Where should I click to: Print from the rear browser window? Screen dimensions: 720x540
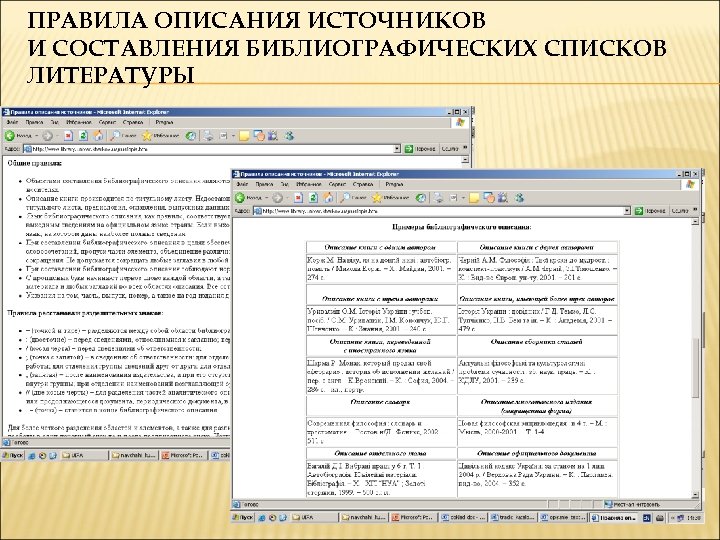point(208,136)
